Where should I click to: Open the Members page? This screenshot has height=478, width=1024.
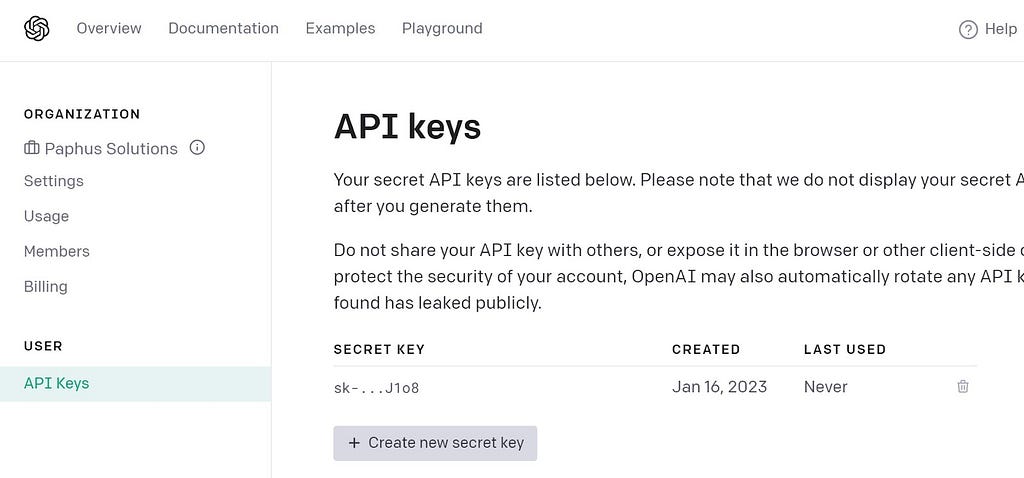click(x=57, y=251)
